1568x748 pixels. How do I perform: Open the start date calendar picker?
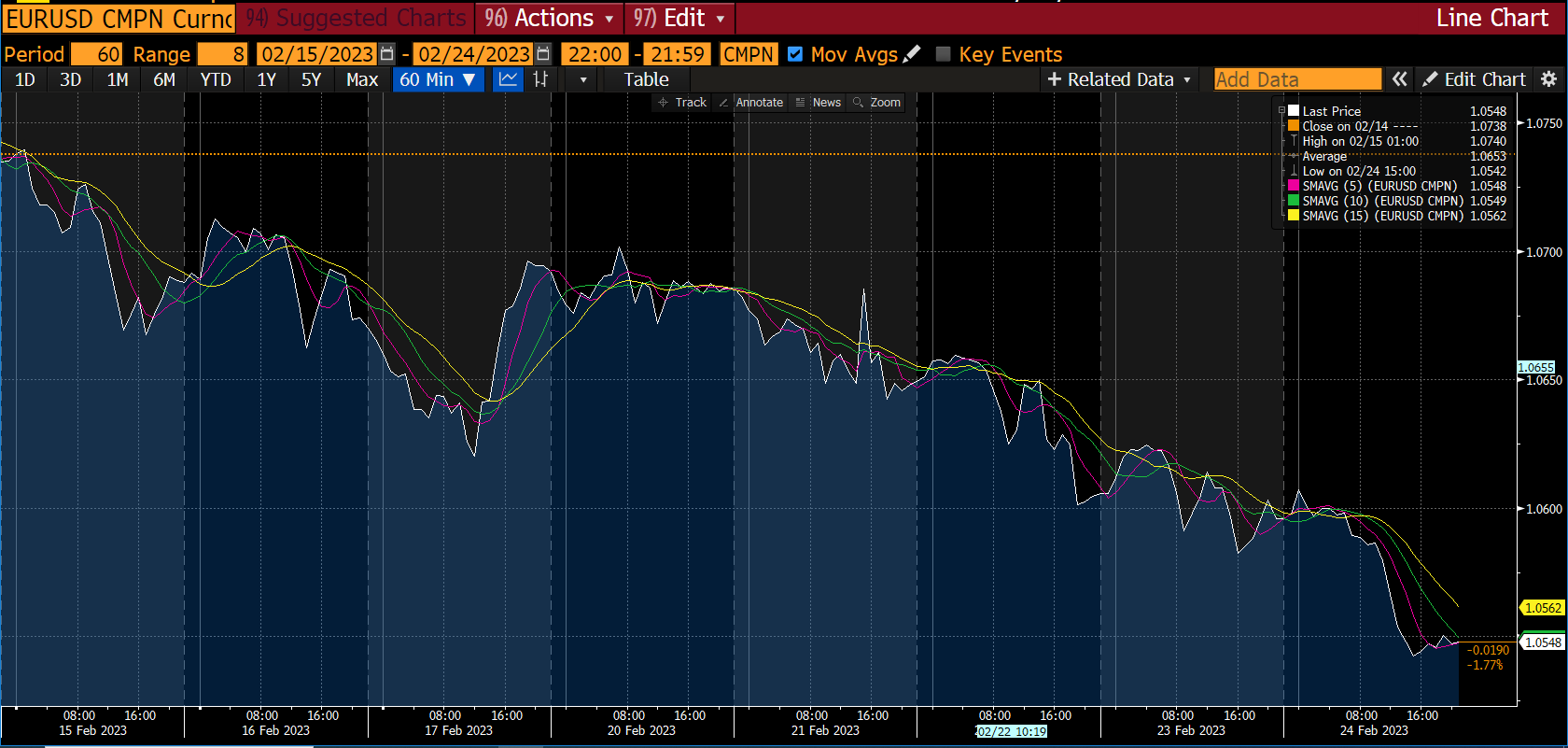coord(387,54)
